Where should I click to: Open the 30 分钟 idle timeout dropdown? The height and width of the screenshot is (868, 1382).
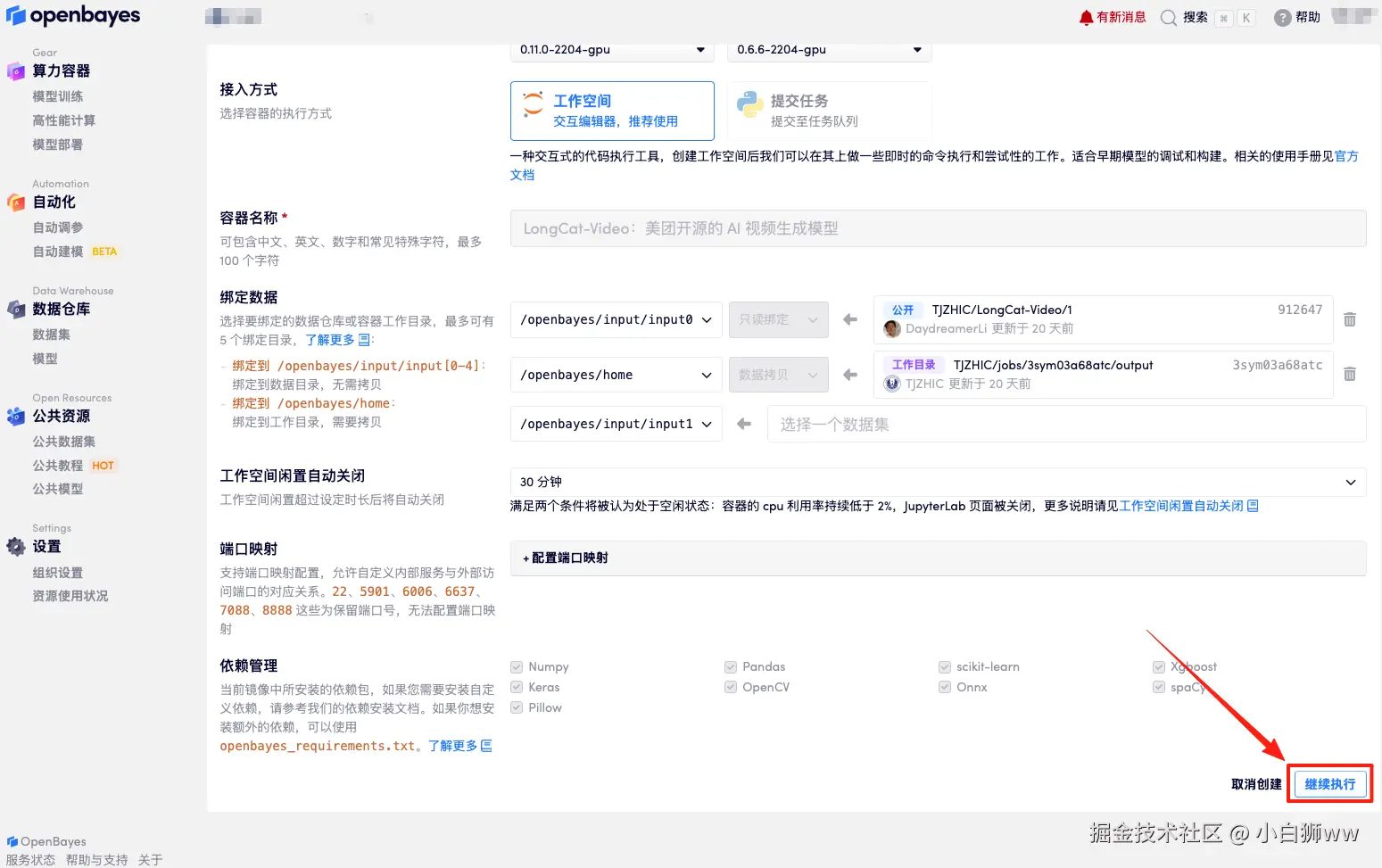[939, 482]
